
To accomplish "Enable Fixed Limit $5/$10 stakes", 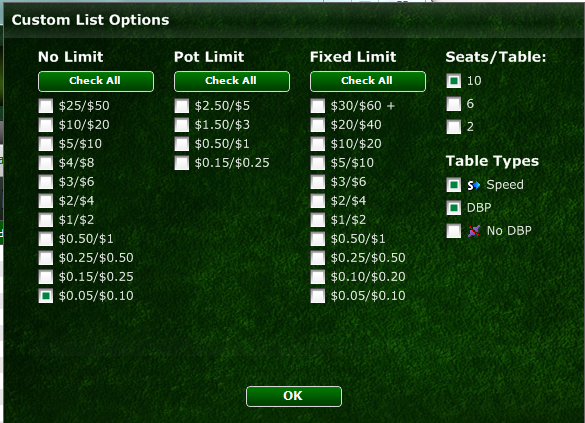I will coord(318,163).
